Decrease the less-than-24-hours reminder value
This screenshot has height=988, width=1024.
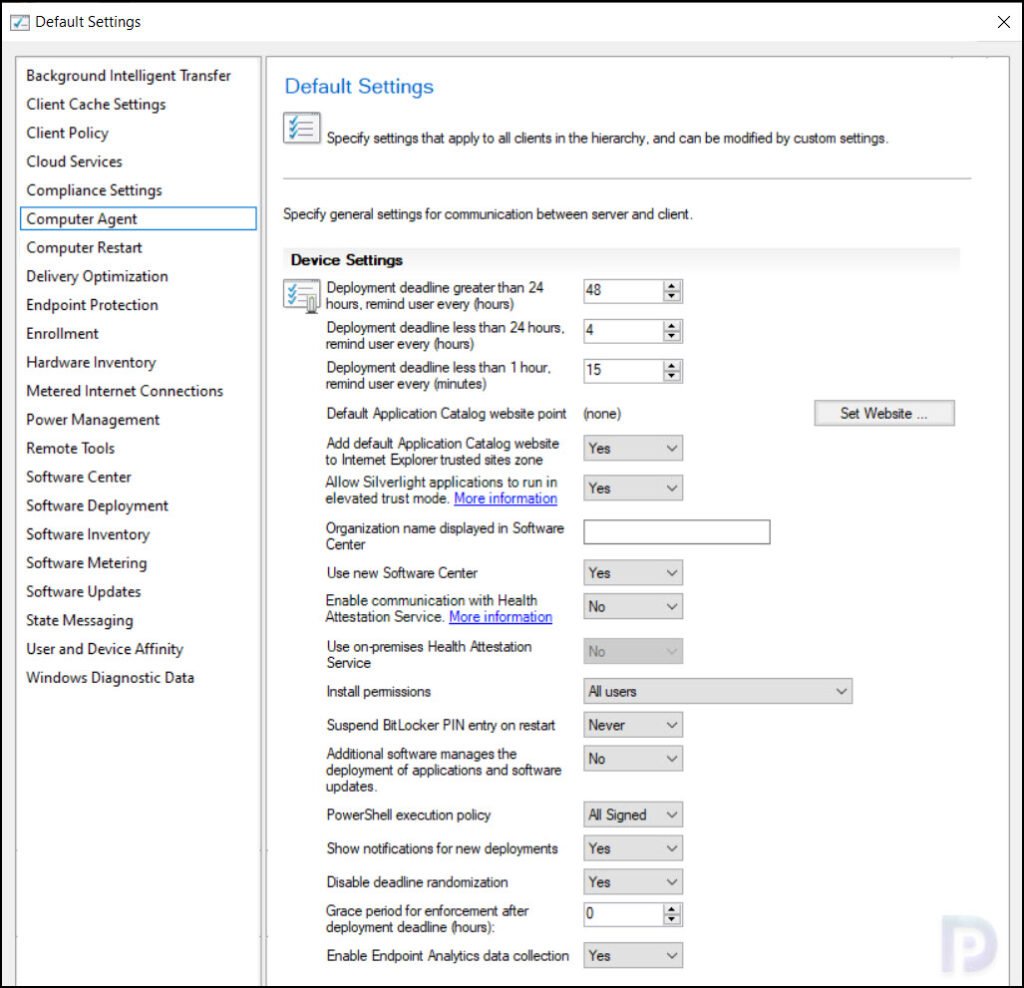tap(672, 336)
